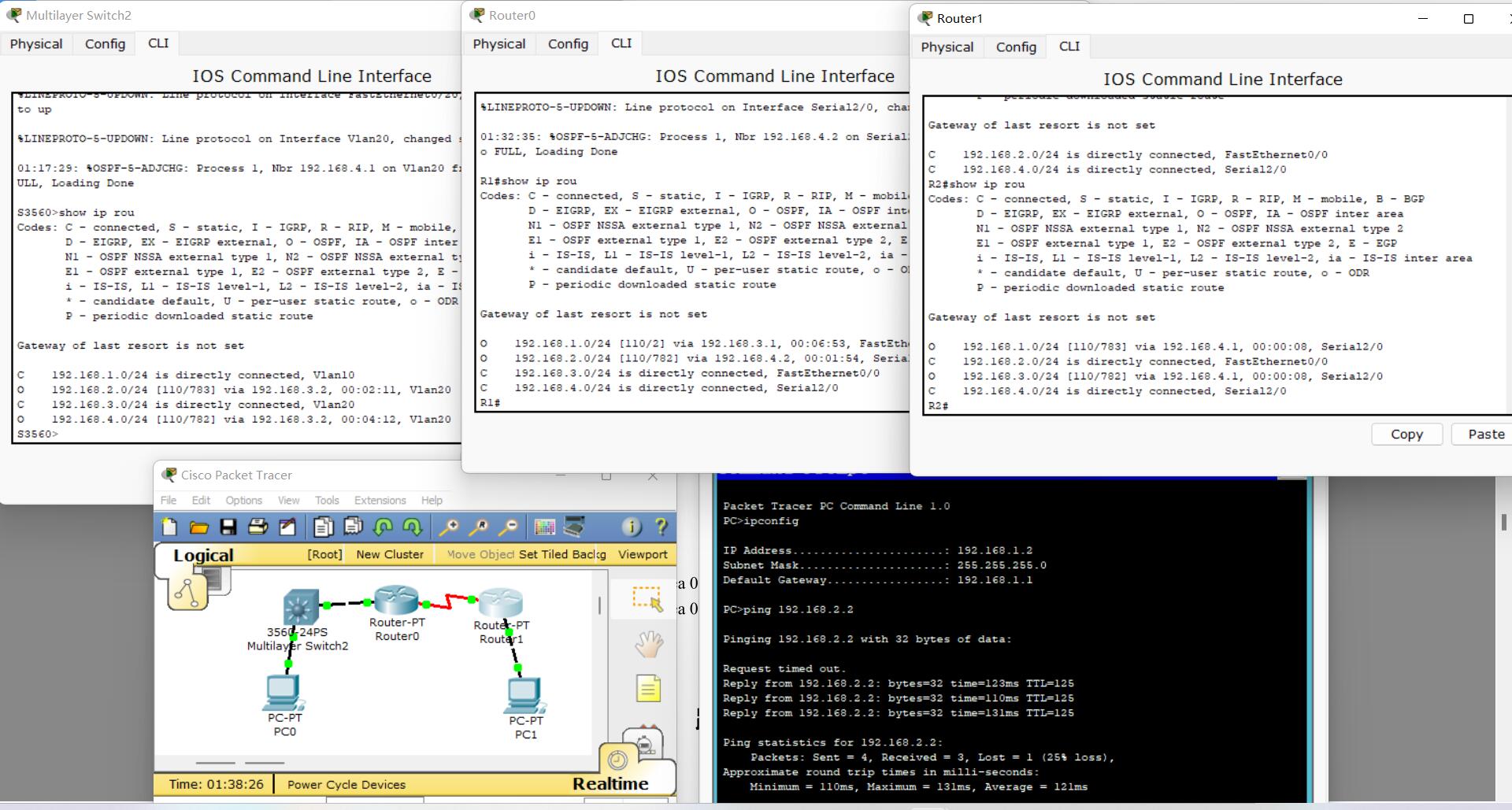Select CLI tab in Router0 window
This screenshot has width=1512, height=810.
pyautogui.click(x=621, y=43)
